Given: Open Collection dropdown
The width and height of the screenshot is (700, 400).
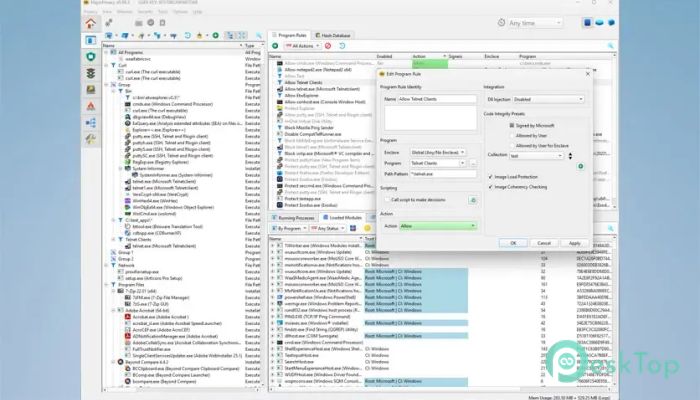Looking at the screenshot, I should [x=537, y=156].
